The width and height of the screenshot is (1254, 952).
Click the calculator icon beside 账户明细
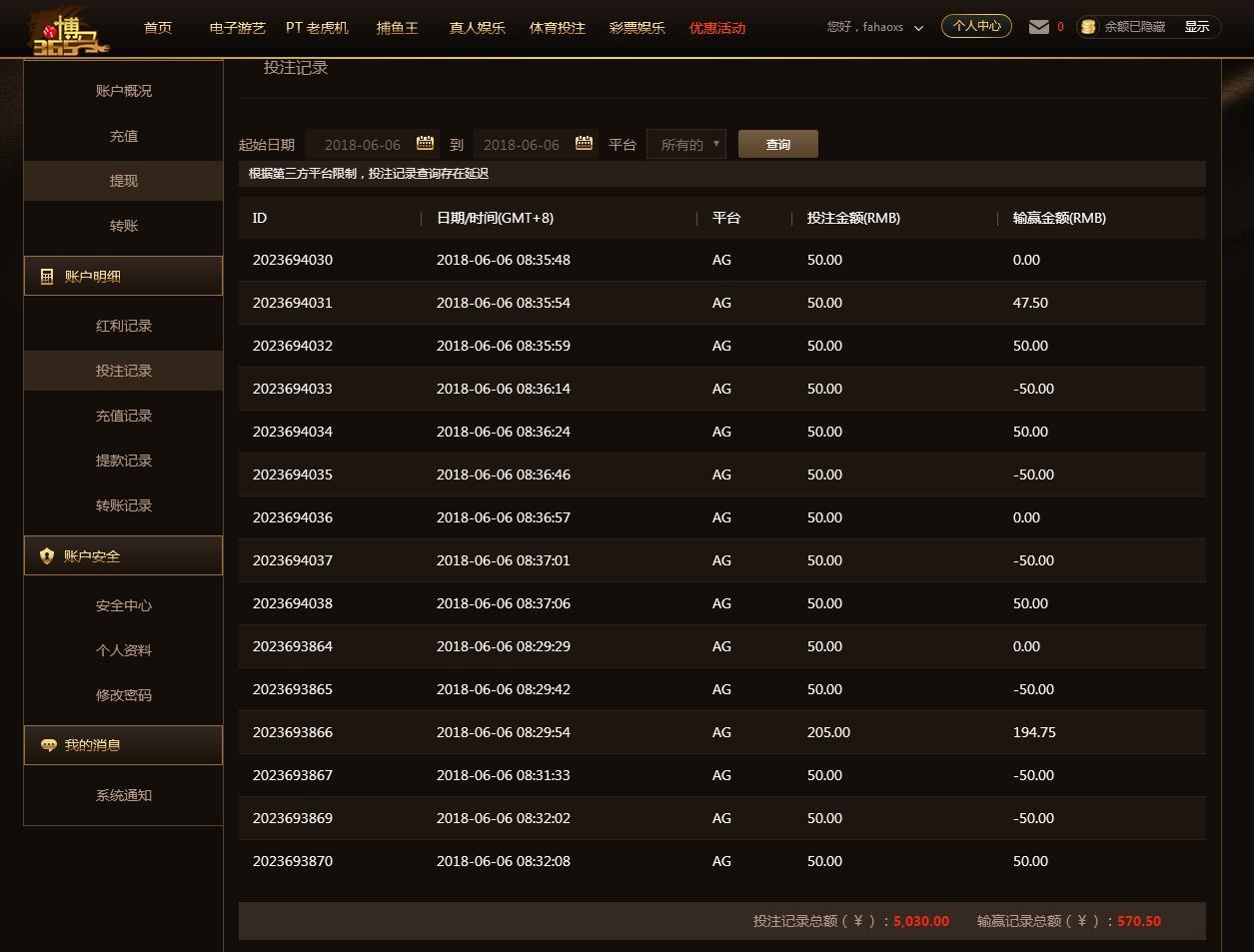47,277
